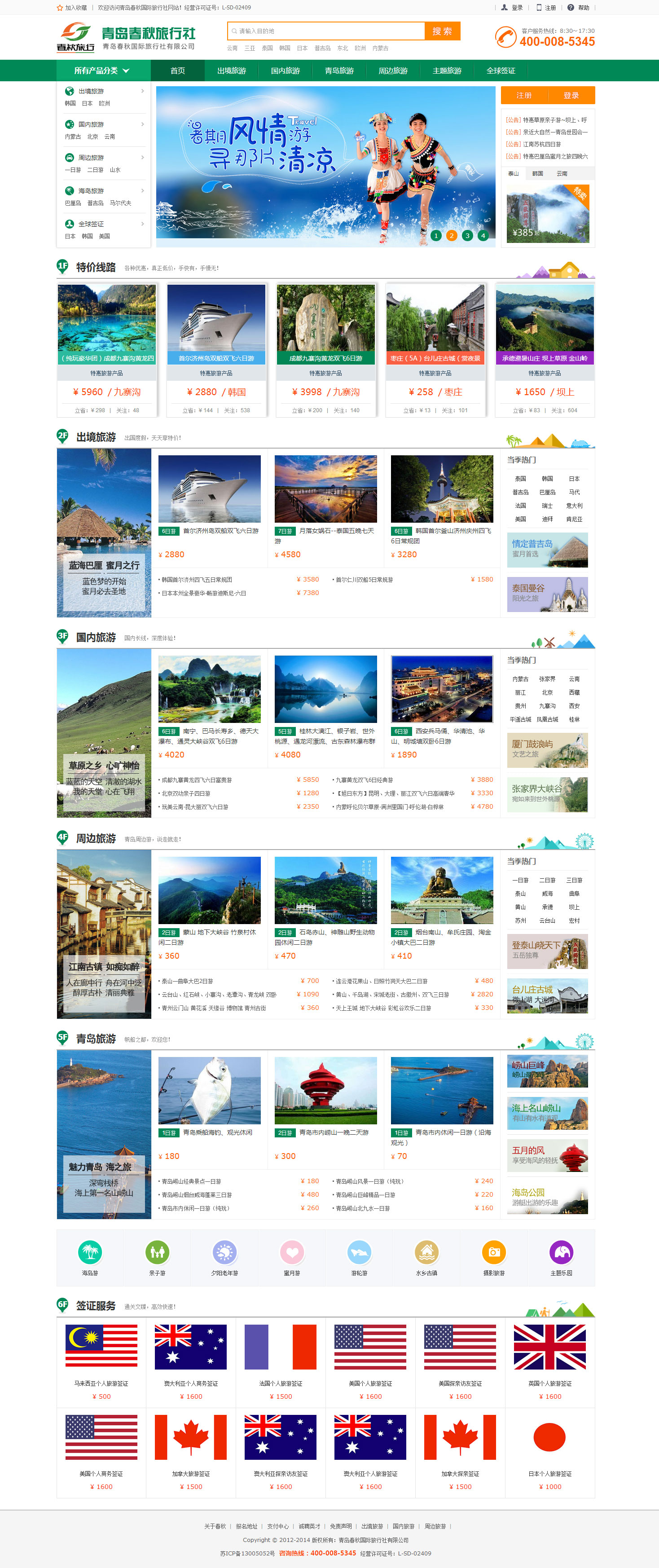
Task: Open the senior sunset tour icon
Action: tap(224, 1252)
